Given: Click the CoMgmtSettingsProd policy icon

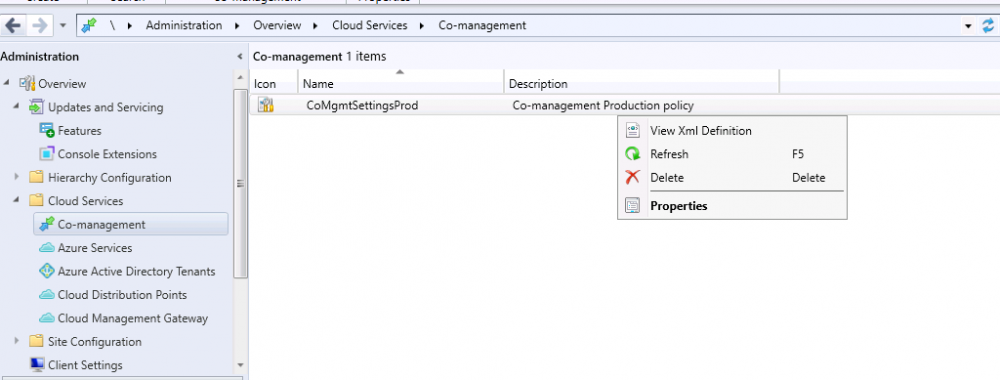Looking at the screenshot, I should point(265,105).
